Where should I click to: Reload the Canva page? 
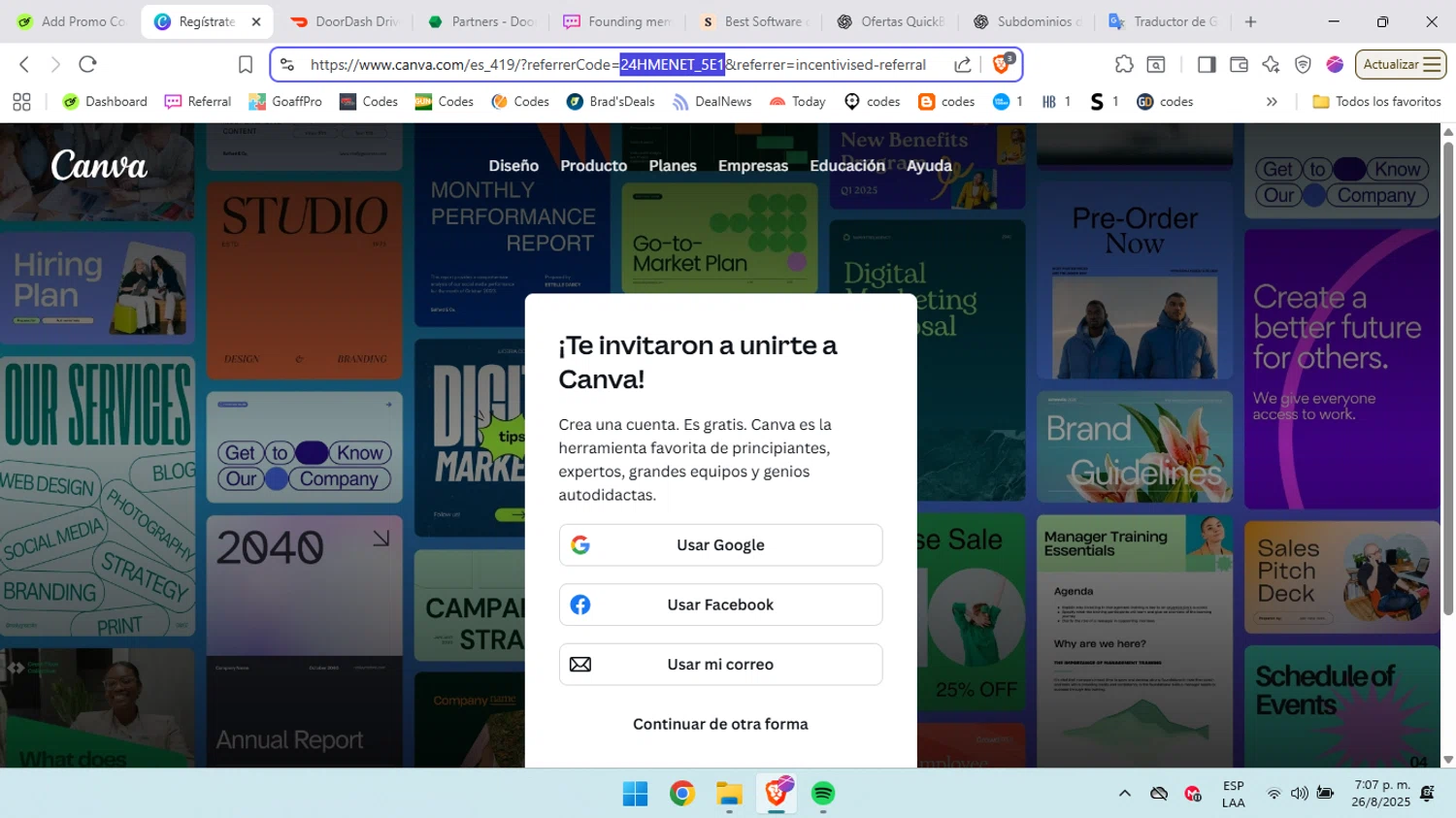click(x=87, y=64)
